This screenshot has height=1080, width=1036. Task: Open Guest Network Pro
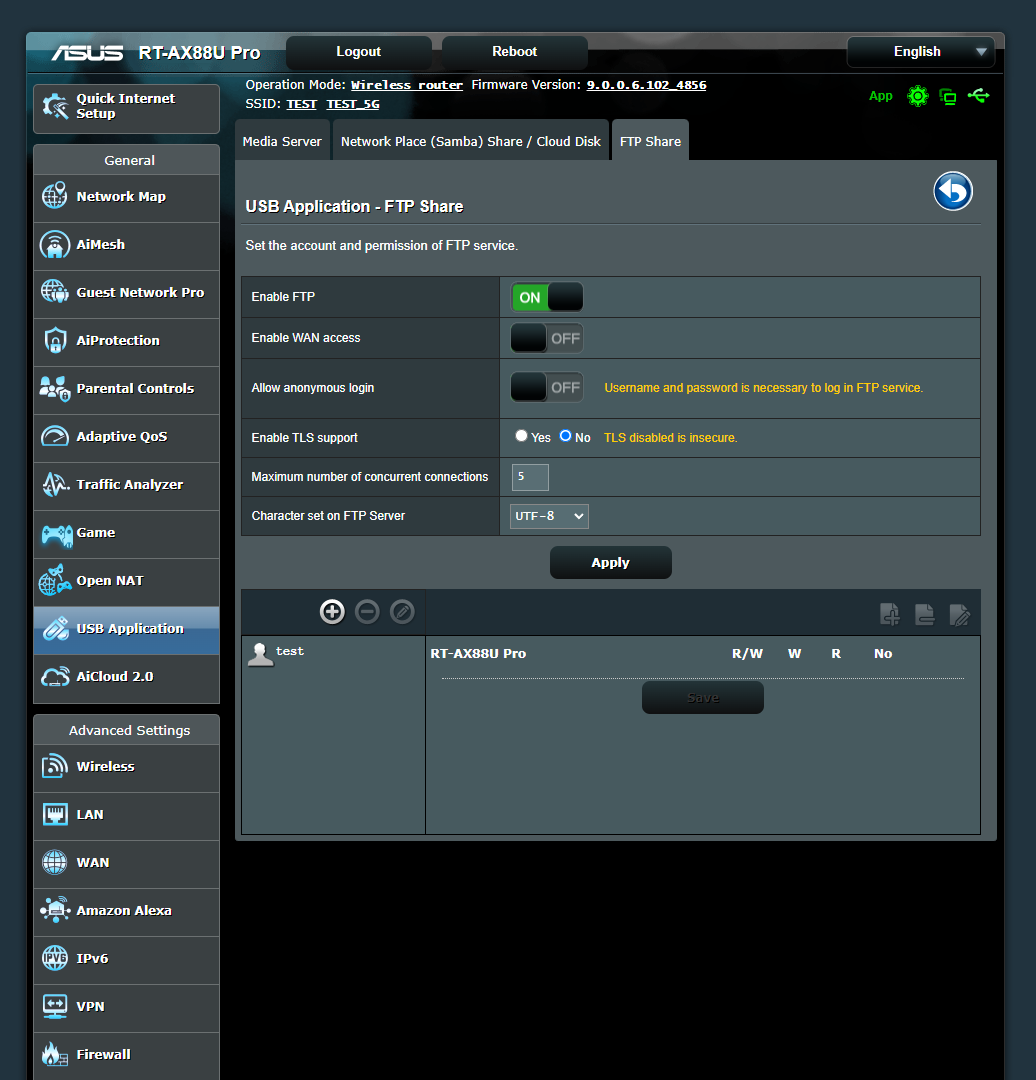126,294
